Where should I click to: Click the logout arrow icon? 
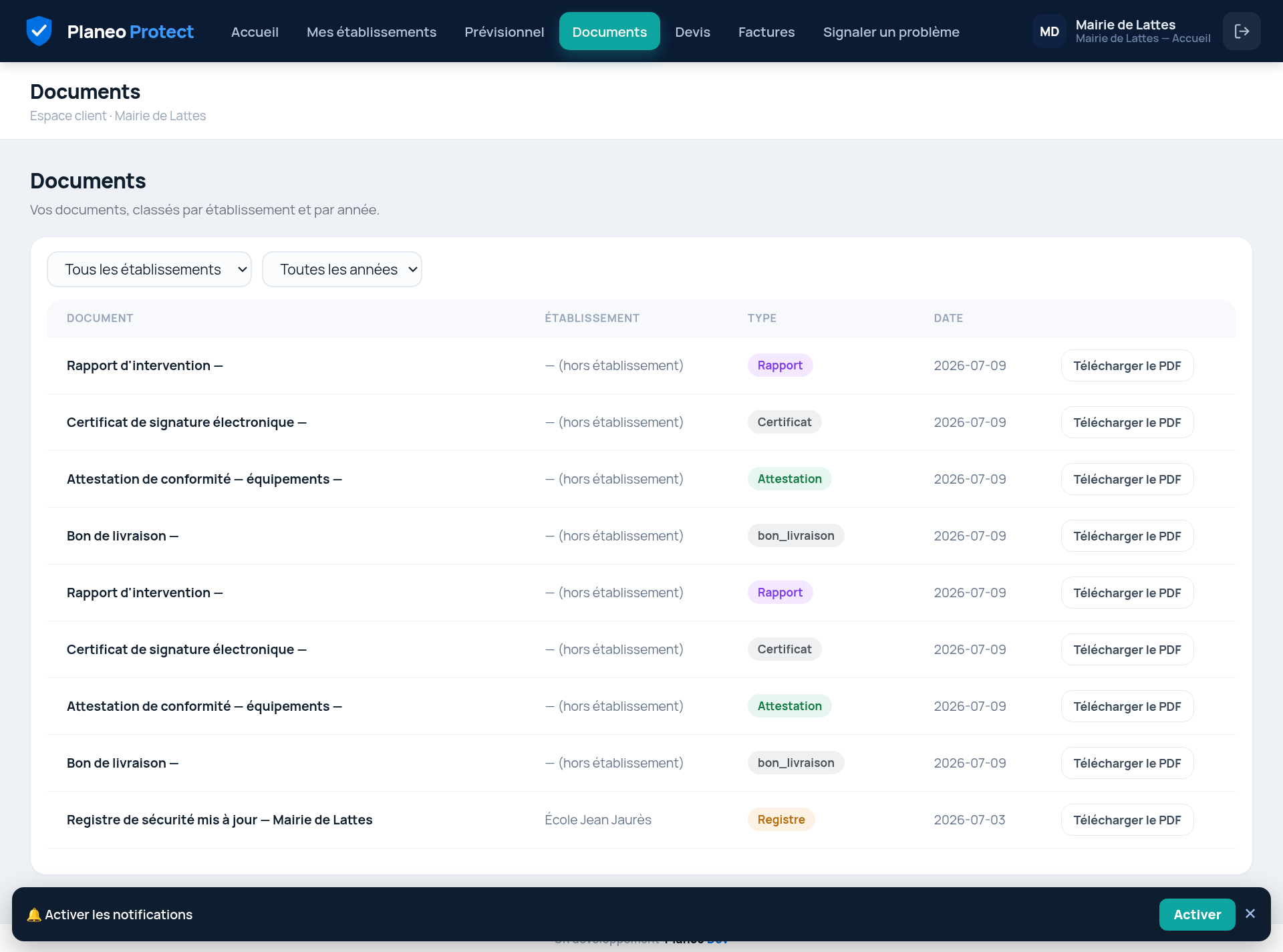pyautogui.click(x=1242, y=31)
